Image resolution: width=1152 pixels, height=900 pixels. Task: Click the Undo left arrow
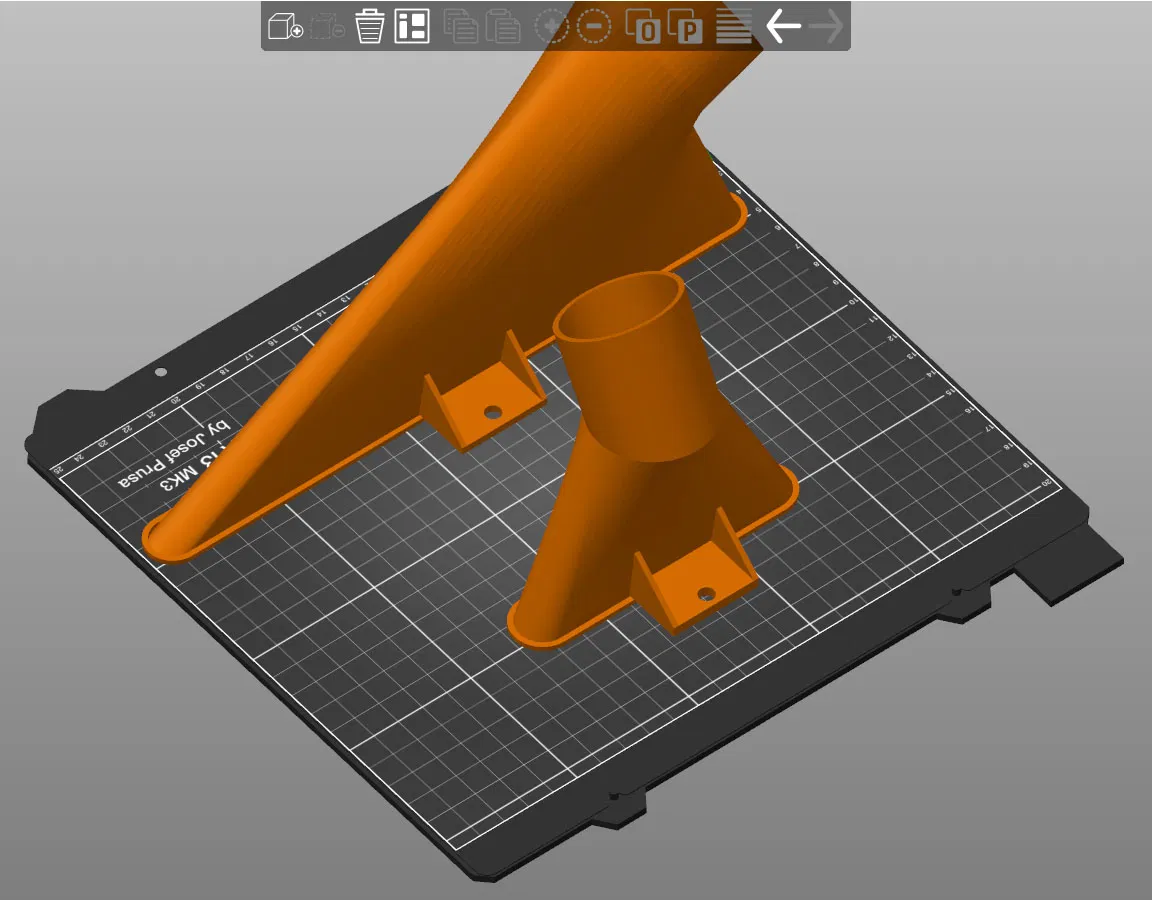[783, 26]
